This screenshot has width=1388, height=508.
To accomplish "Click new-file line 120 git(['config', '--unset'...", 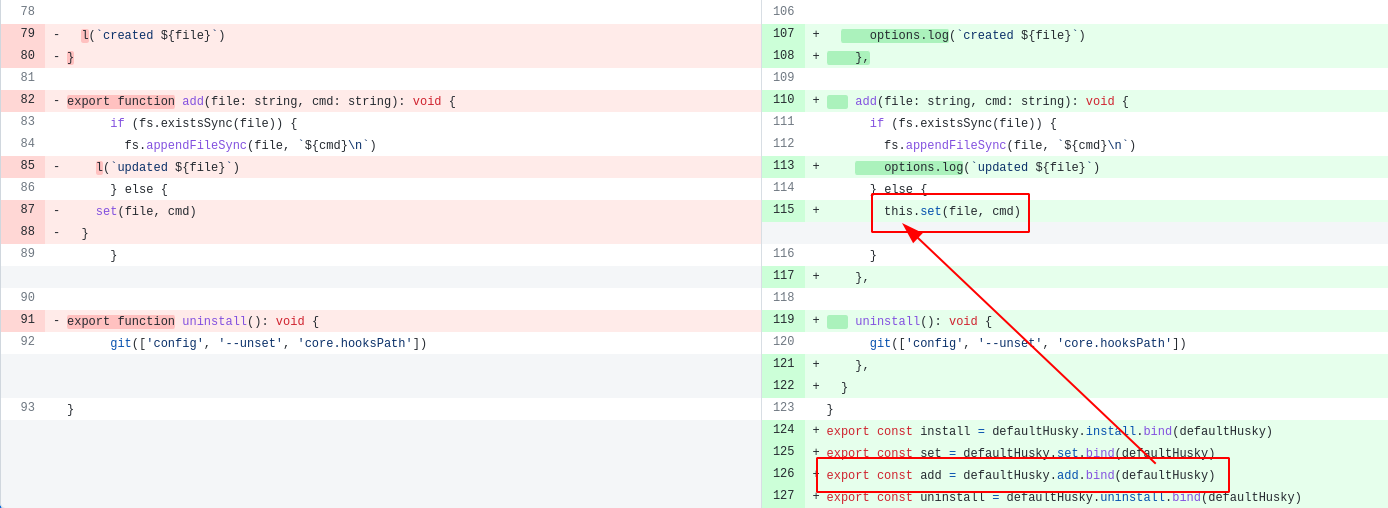I will tap(1028, 344).
